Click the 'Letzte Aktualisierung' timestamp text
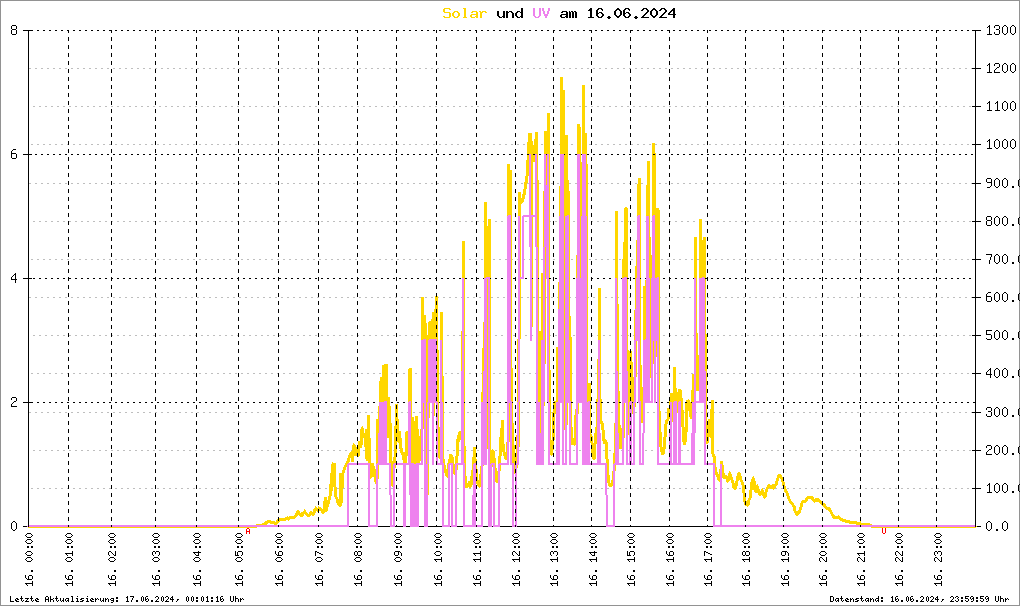The image size is (1020, 606). pyautogui.click(x=127, y=599)
